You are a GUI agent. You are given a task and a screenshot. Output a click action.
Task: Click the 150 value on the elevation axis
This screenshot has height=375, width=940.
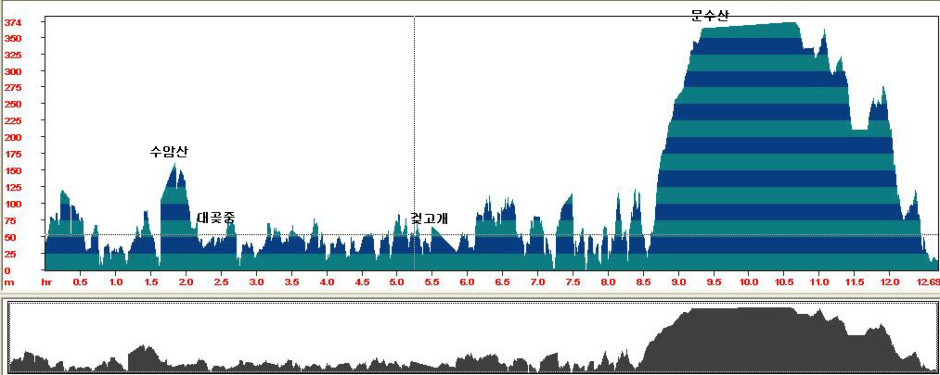pos(13,171)
